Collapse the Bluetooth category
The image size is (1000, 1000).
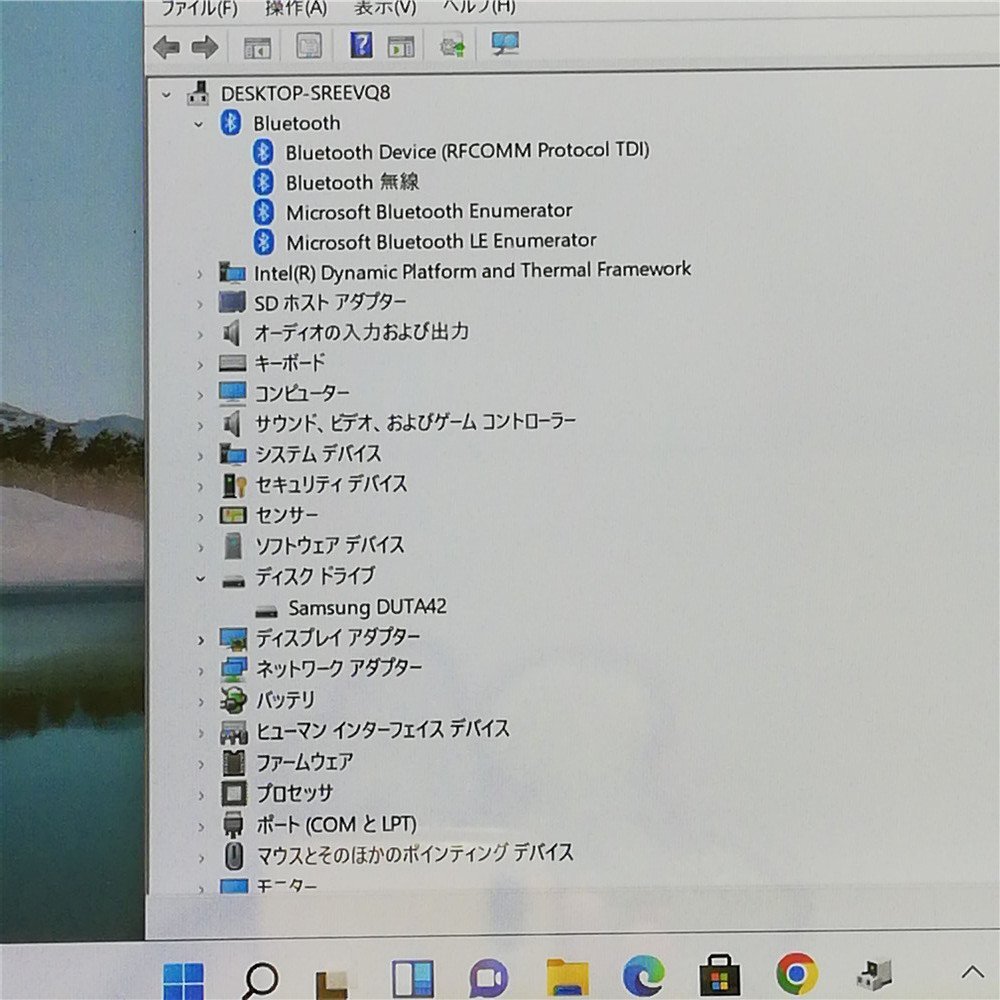pyautogui.click(x=198, y=124)
